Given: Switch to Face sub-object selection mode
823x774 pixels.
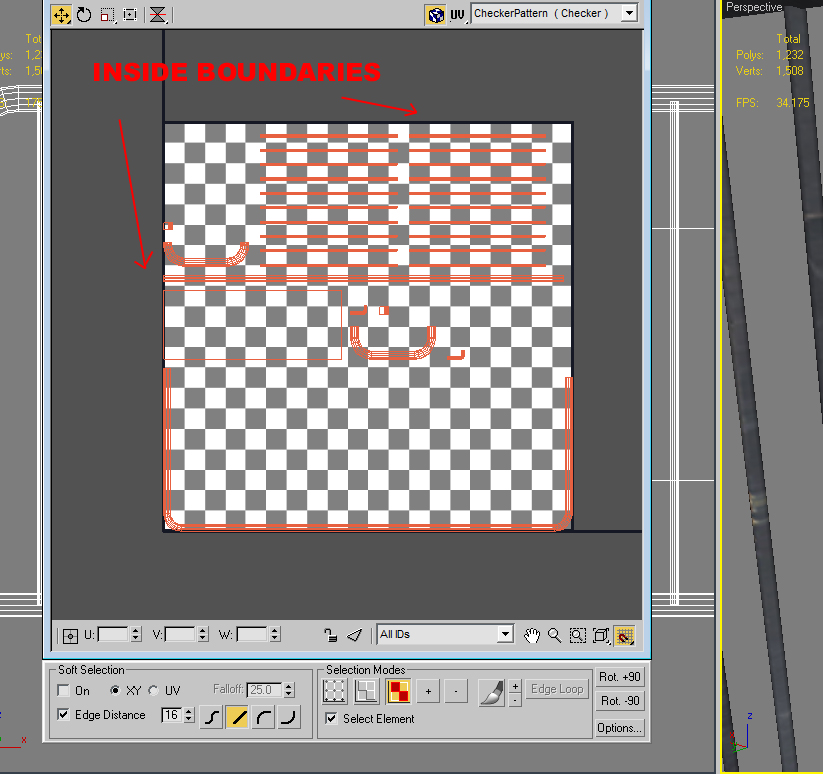Looking at the screenshot, I should [399, 690].
